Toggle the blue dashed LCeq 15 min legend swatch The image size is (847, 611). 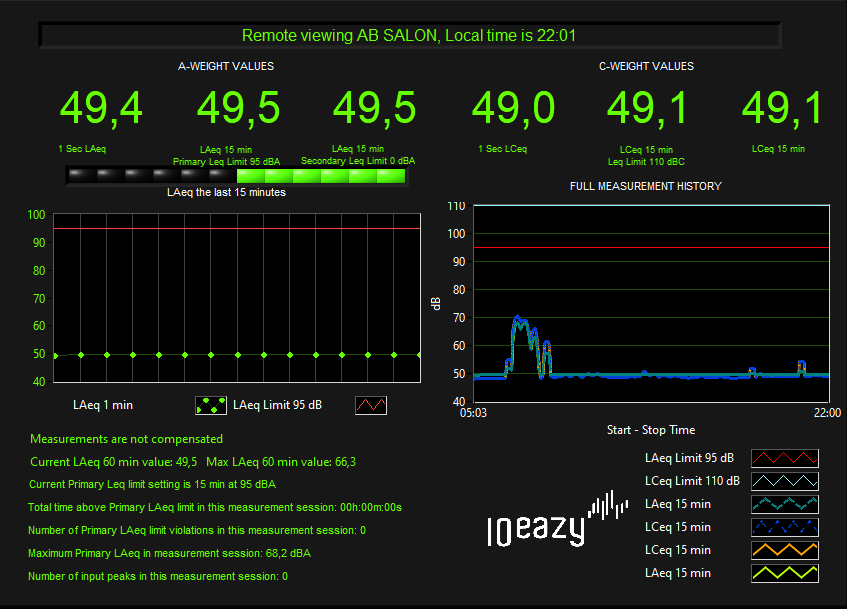point(784,527)
